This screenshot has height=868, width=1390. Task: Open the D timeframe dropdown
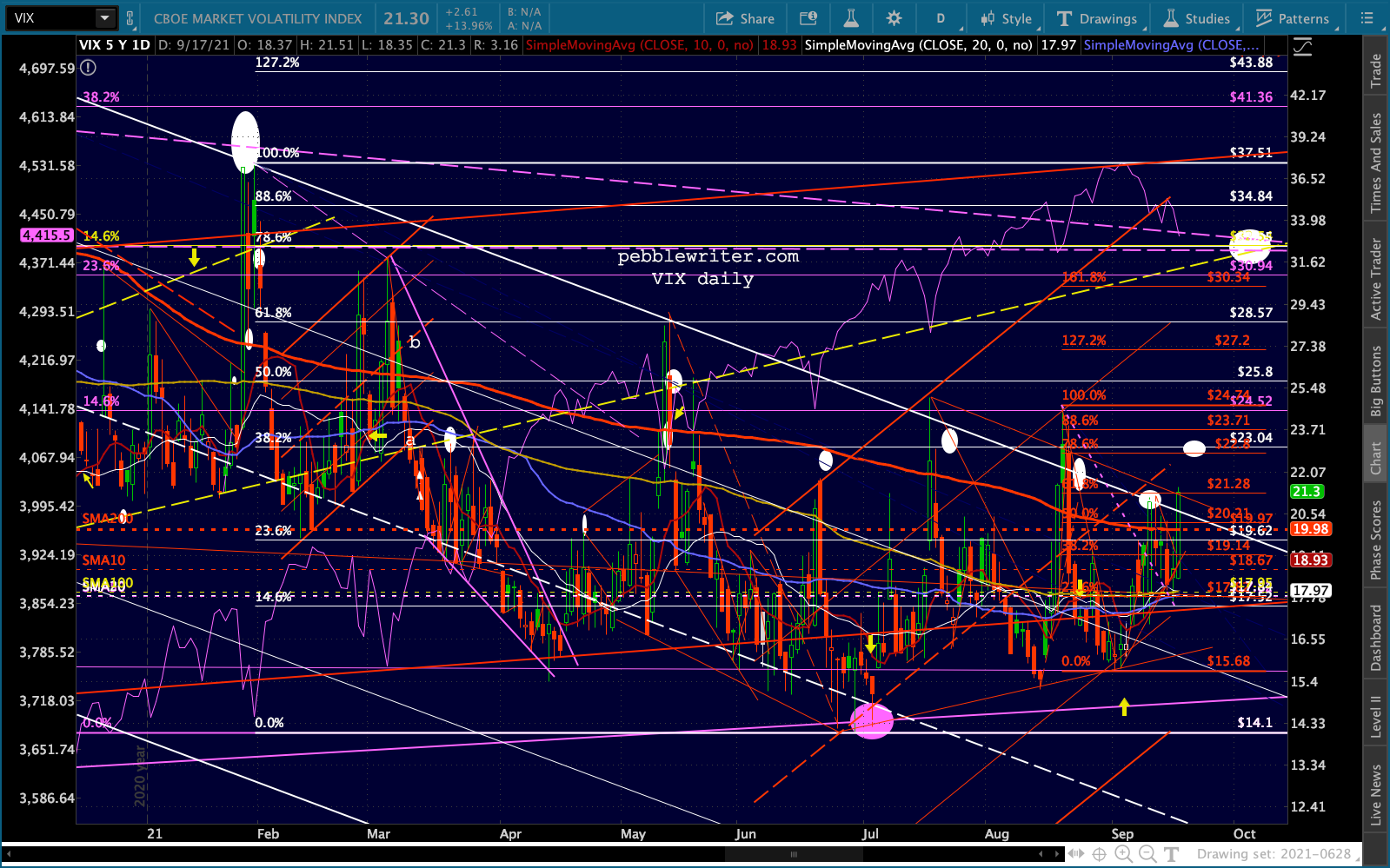(941, 18)
